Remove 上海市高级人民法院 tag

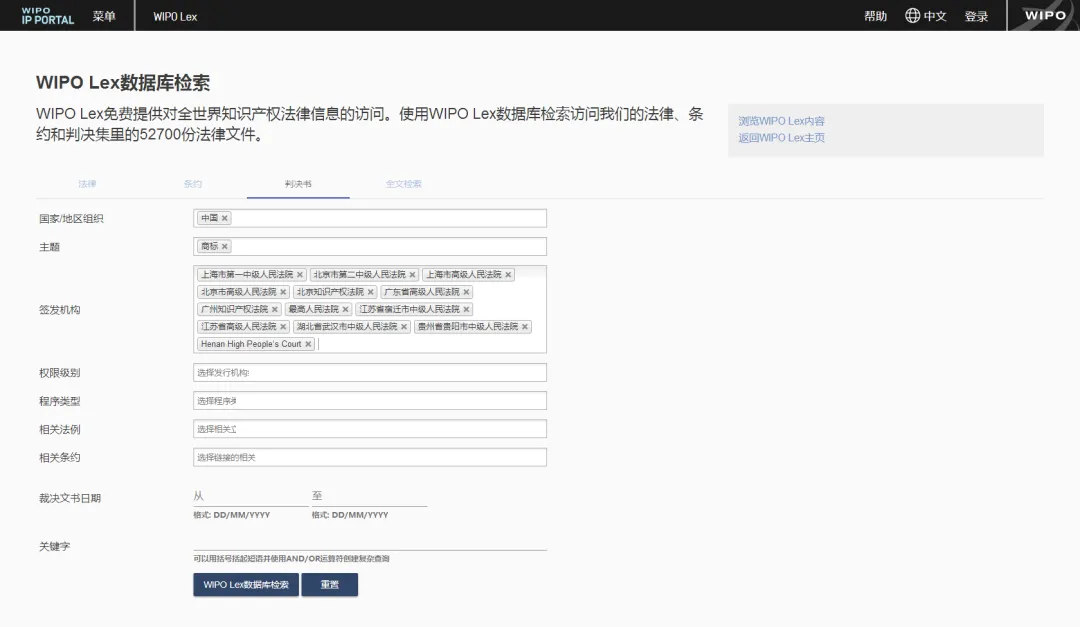click(x=508, y=275)
